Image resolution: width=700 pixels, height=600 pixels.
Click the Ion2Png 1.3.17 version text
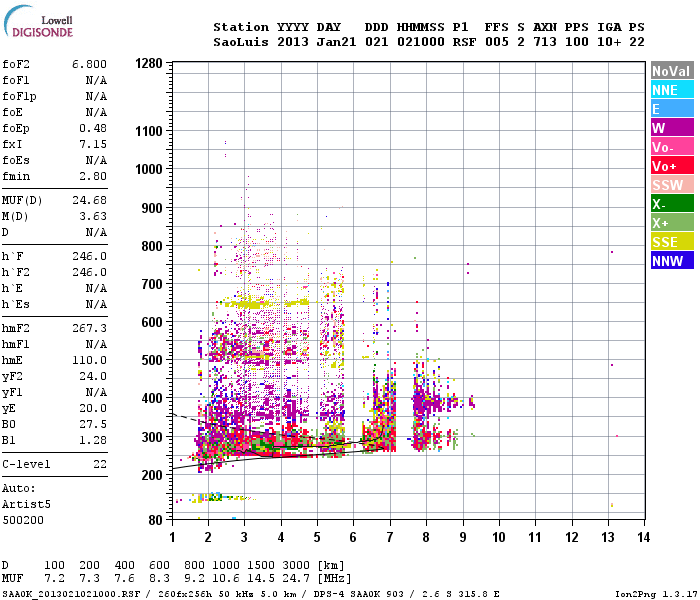tap(656, 594)
